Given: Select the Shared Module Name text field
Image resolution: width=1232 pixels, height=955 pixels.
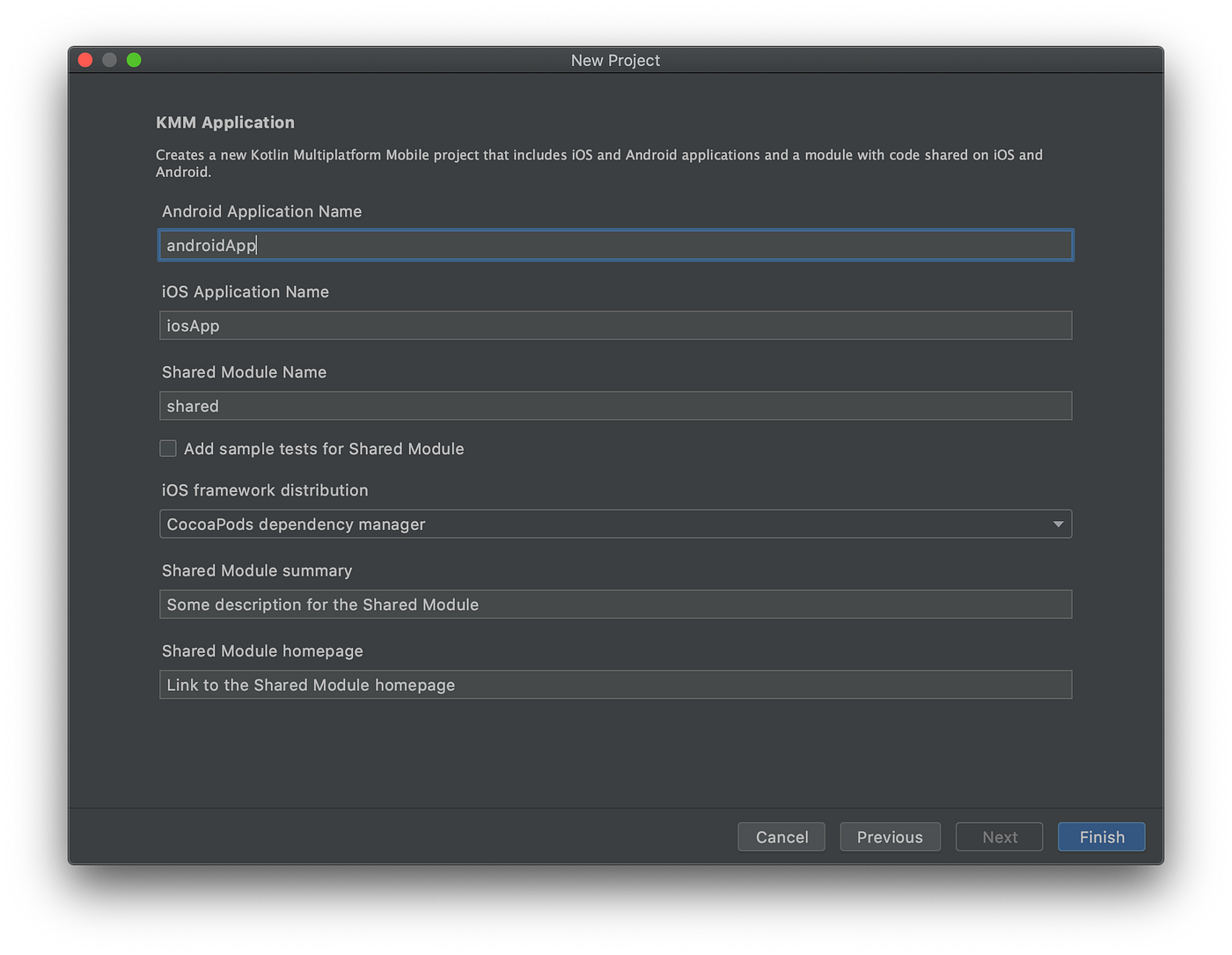Looking at the screenshot, I should 615,406.
